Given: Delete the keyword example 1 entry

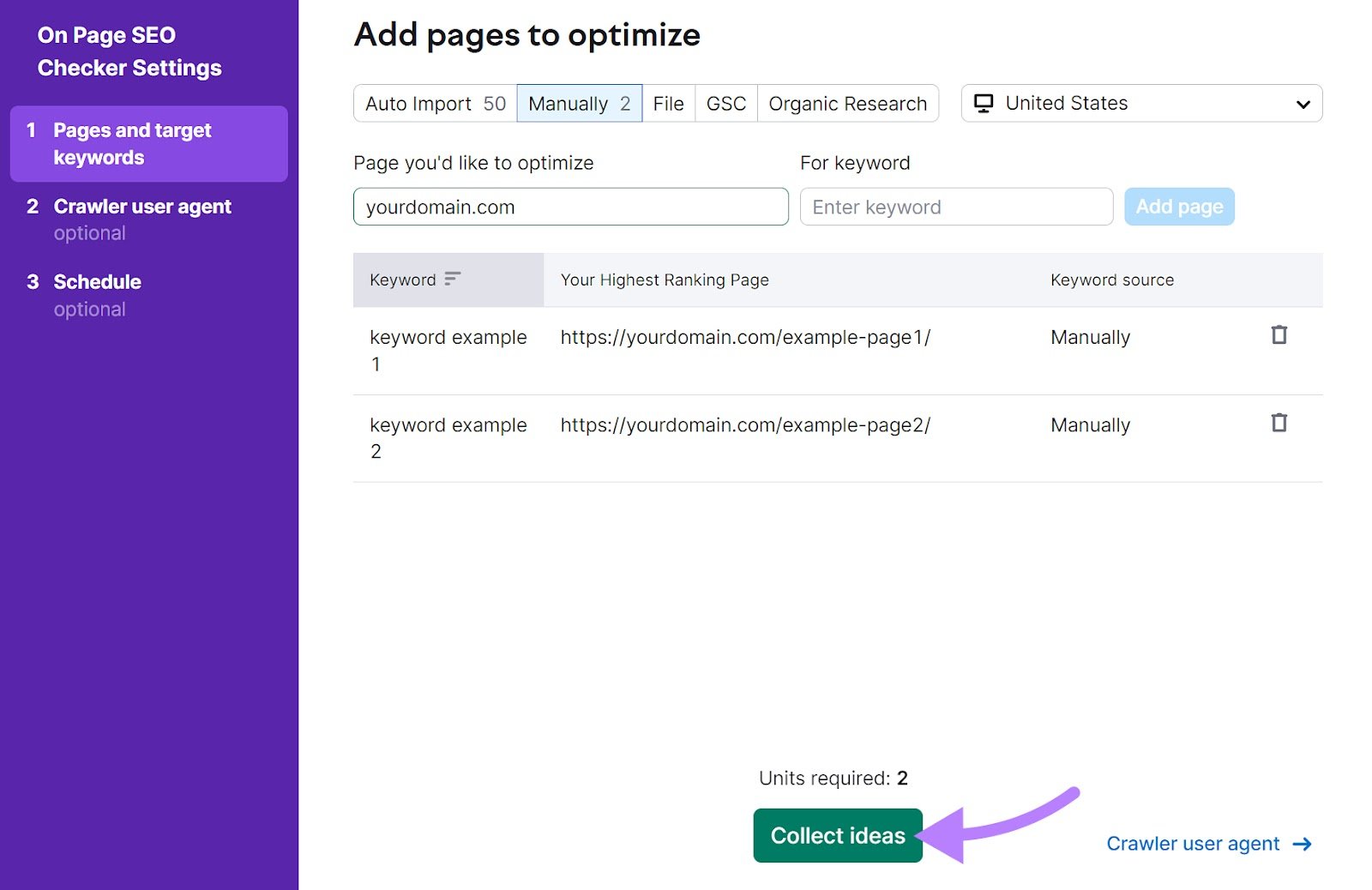Looking at the screenshot, I should click(x=1279, y=335).
